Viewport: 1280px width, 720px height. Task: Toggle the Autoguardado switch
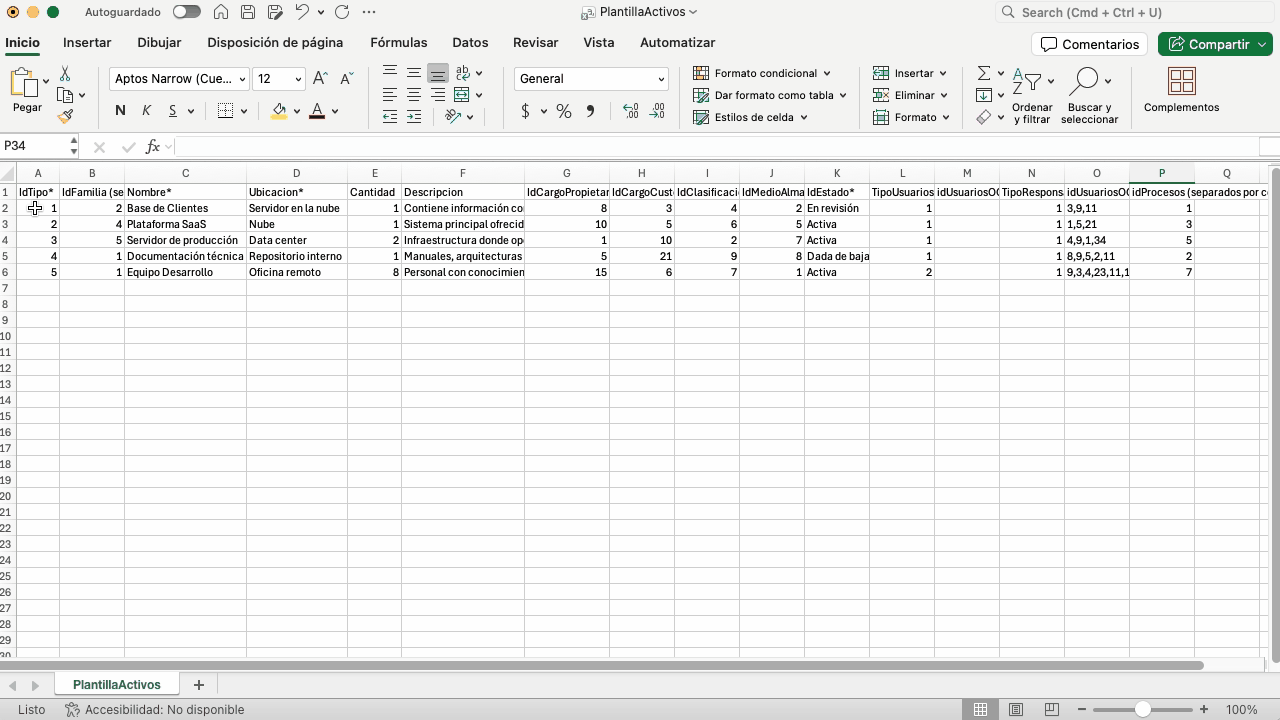click(186, 12)
